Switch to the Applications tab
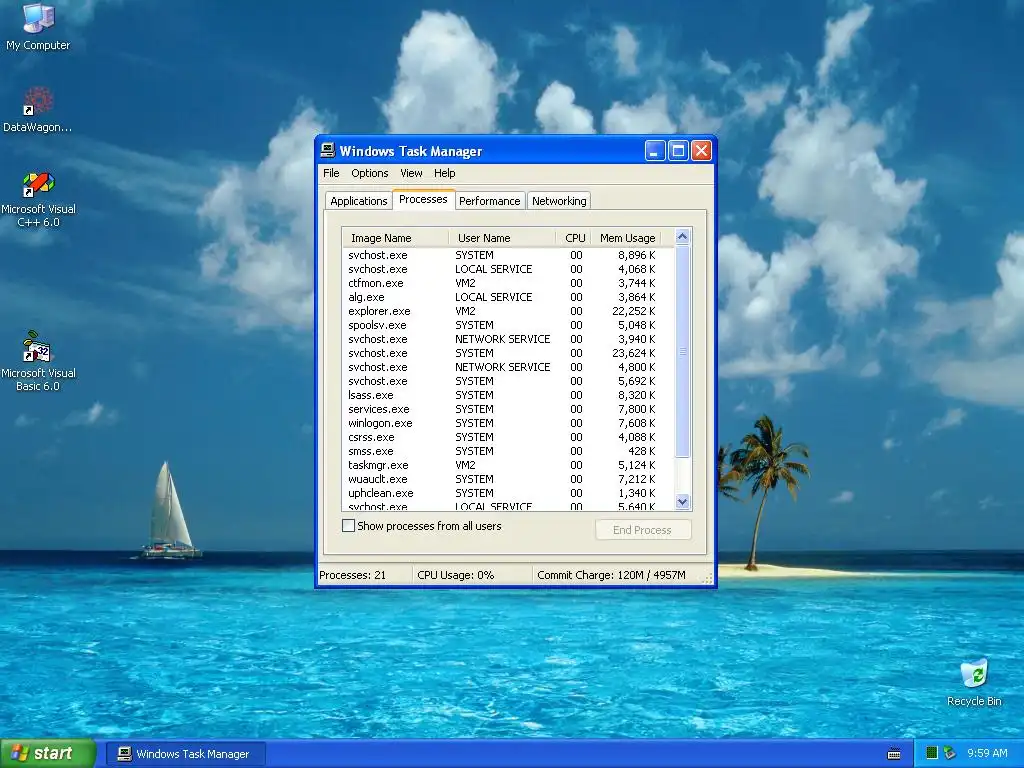This screenshot has width=1024, height=768. coord(359,201)
